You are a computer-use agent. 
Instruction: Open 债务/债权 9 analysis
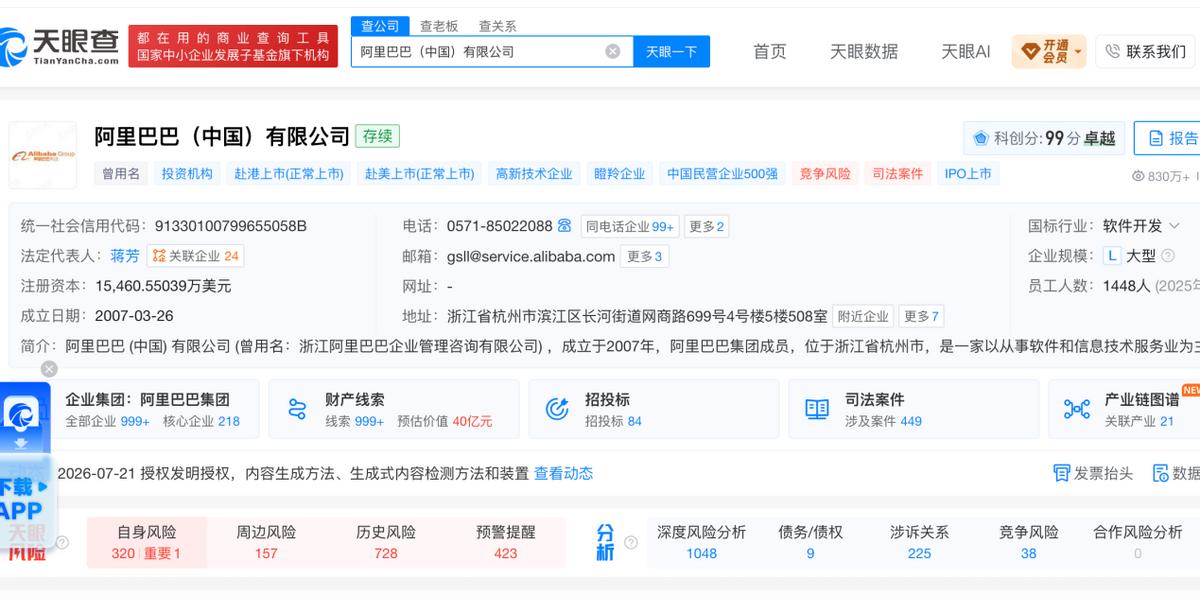(810, 542)
